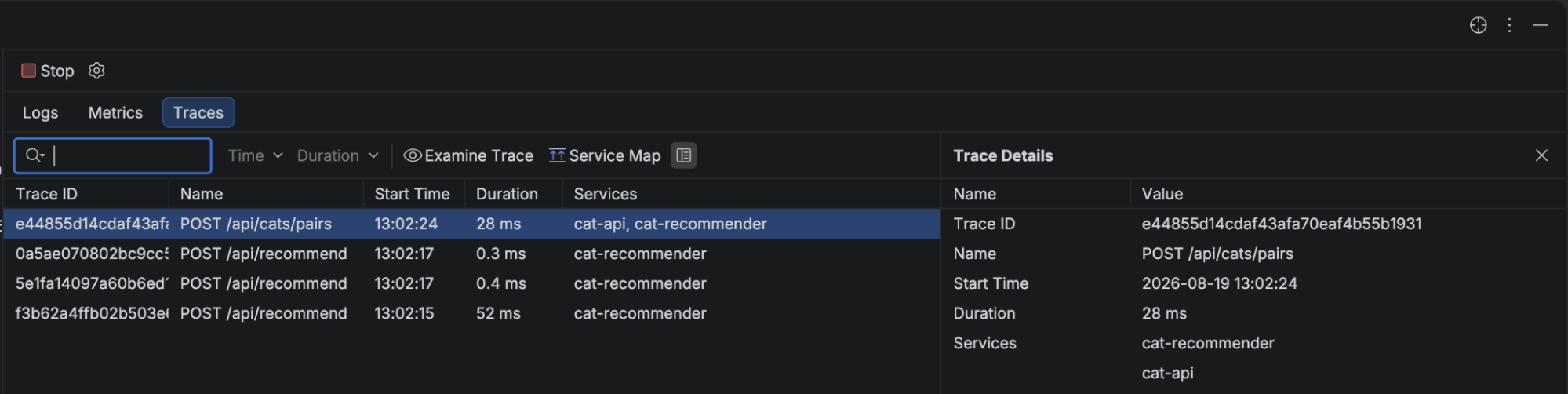Select trace 0a5ae070802bc9cc row
Screen dimensions: 1568x394
(x=472, y=254)
